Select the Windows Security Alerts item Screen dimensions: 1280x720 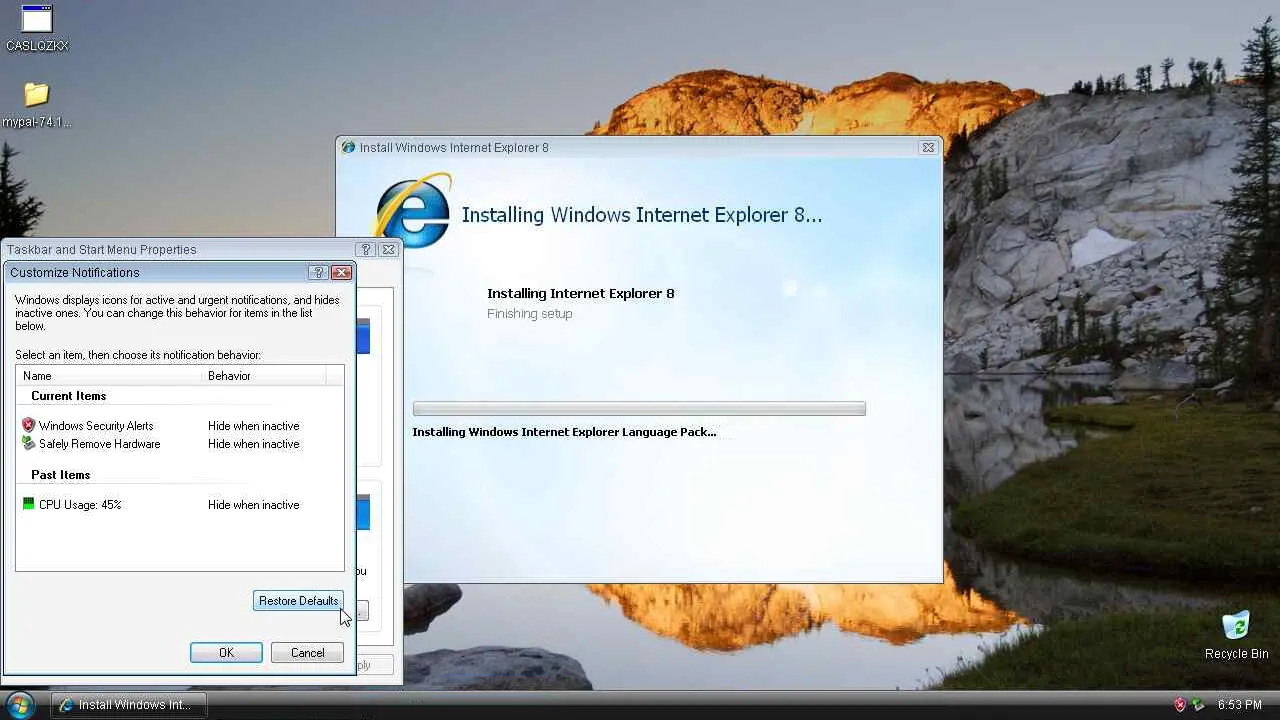[96, 426]
